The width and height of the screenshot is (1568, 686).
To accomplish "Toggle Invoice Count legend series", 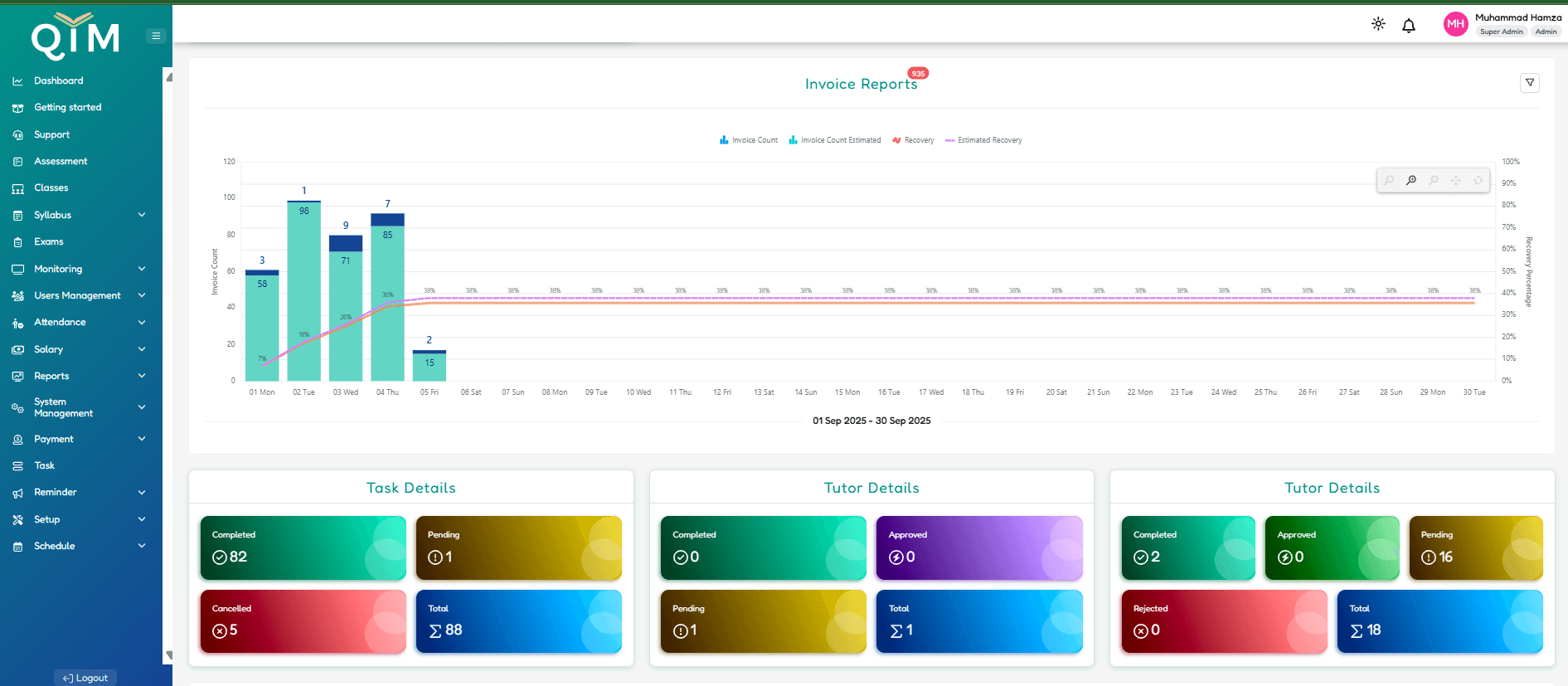I will 749,140.
